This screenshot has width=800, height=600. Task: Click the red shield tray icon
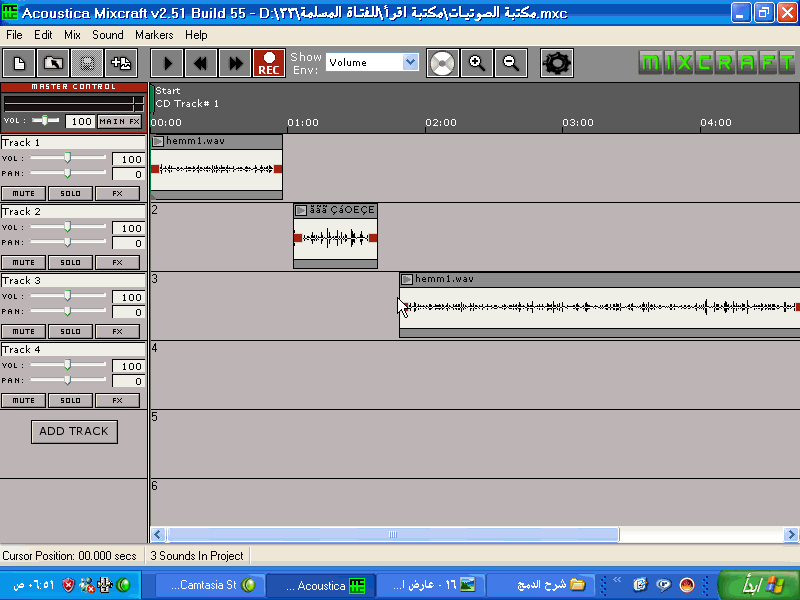click(x=68, y=585)
